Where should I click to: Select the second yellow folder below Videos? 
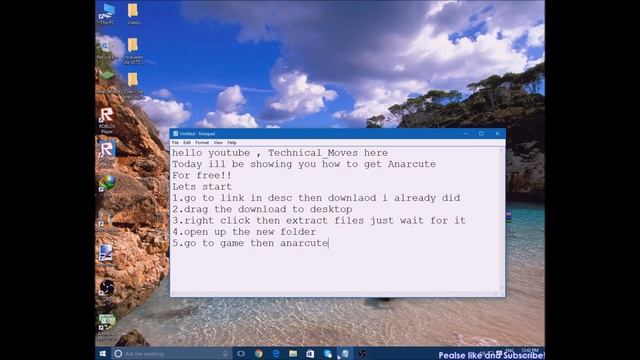(x=133, y=51)
